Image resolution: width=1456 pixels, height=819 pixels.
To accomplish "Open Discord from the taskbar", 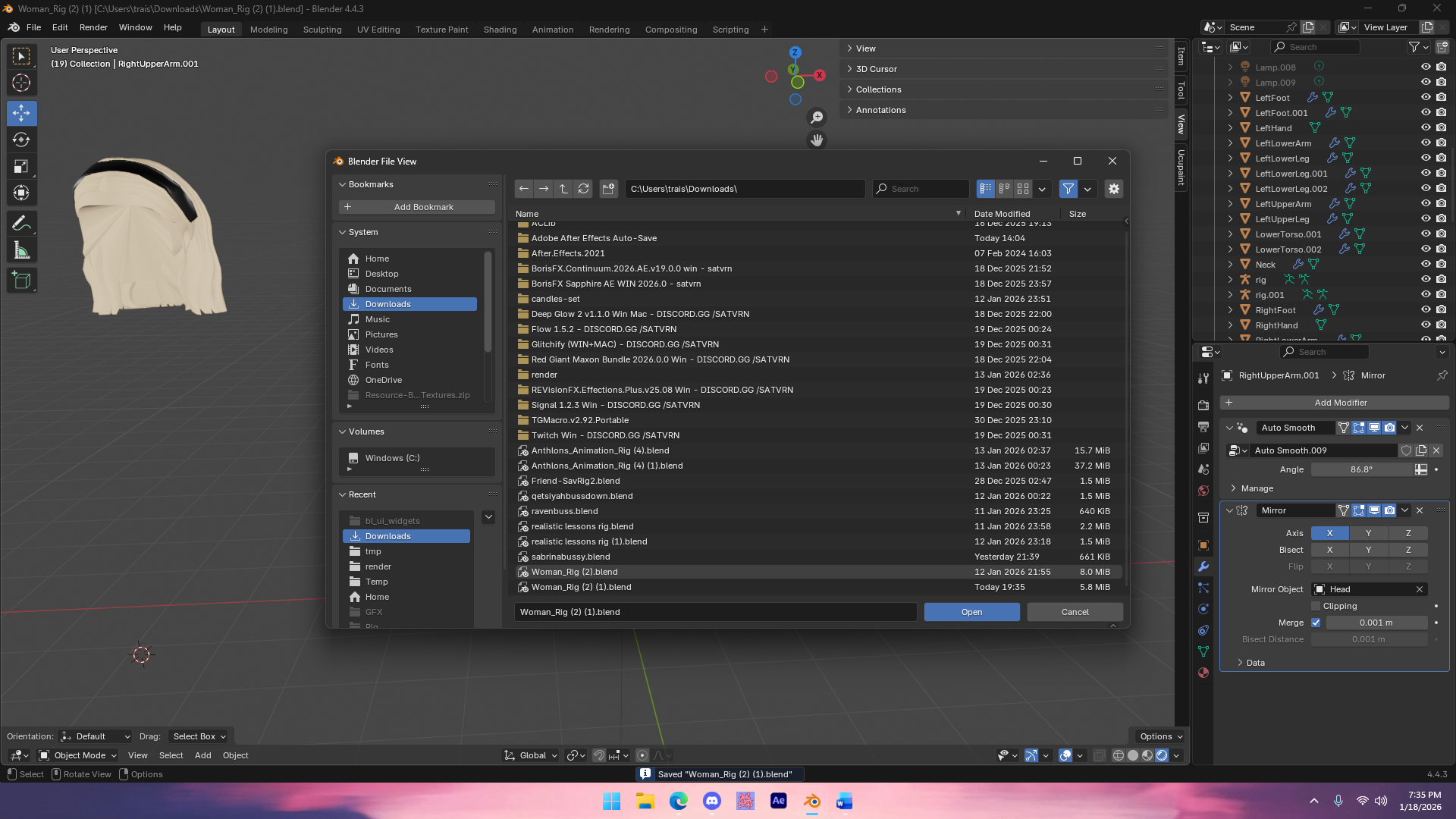I will [x=711, y=801].
